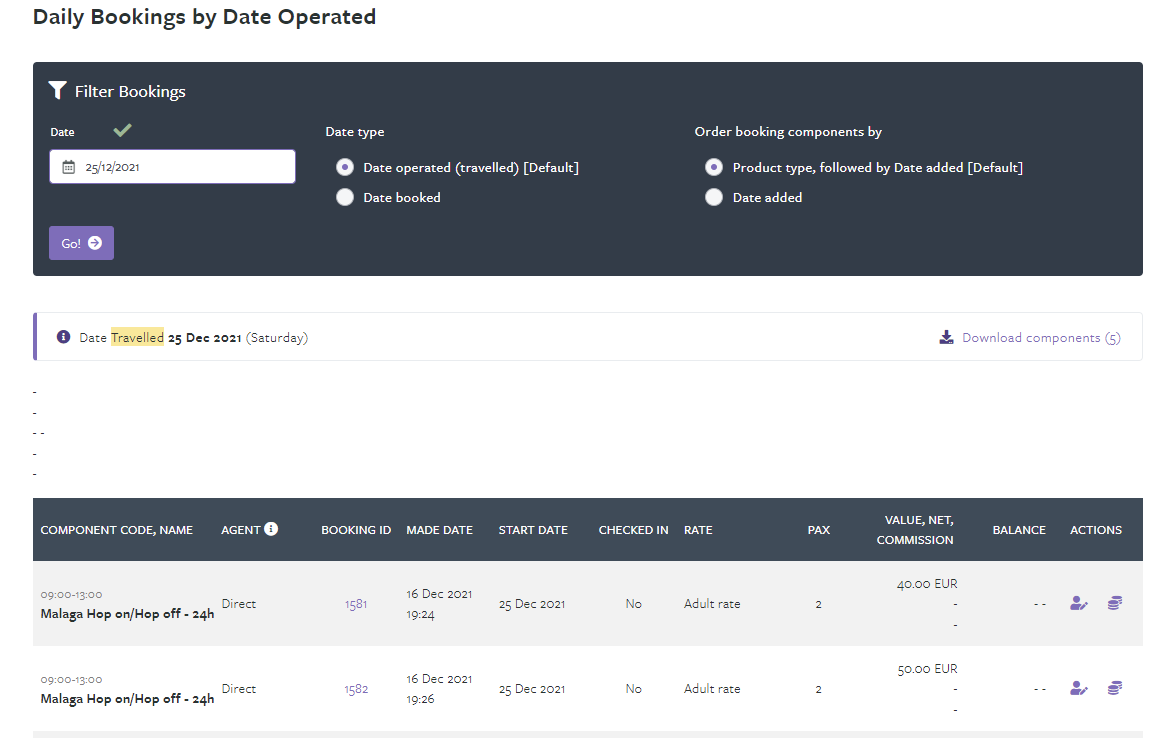Select Date booked radio button
1170x738 pixels.
pyautogui.click(x=345, y=197)
